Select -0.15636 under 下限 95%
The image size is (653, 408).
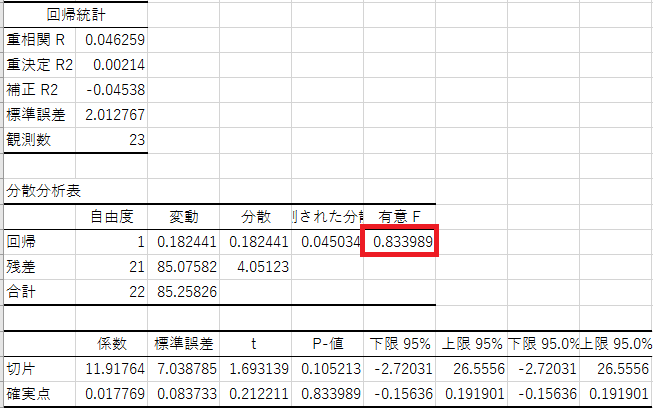coord(400,393)
